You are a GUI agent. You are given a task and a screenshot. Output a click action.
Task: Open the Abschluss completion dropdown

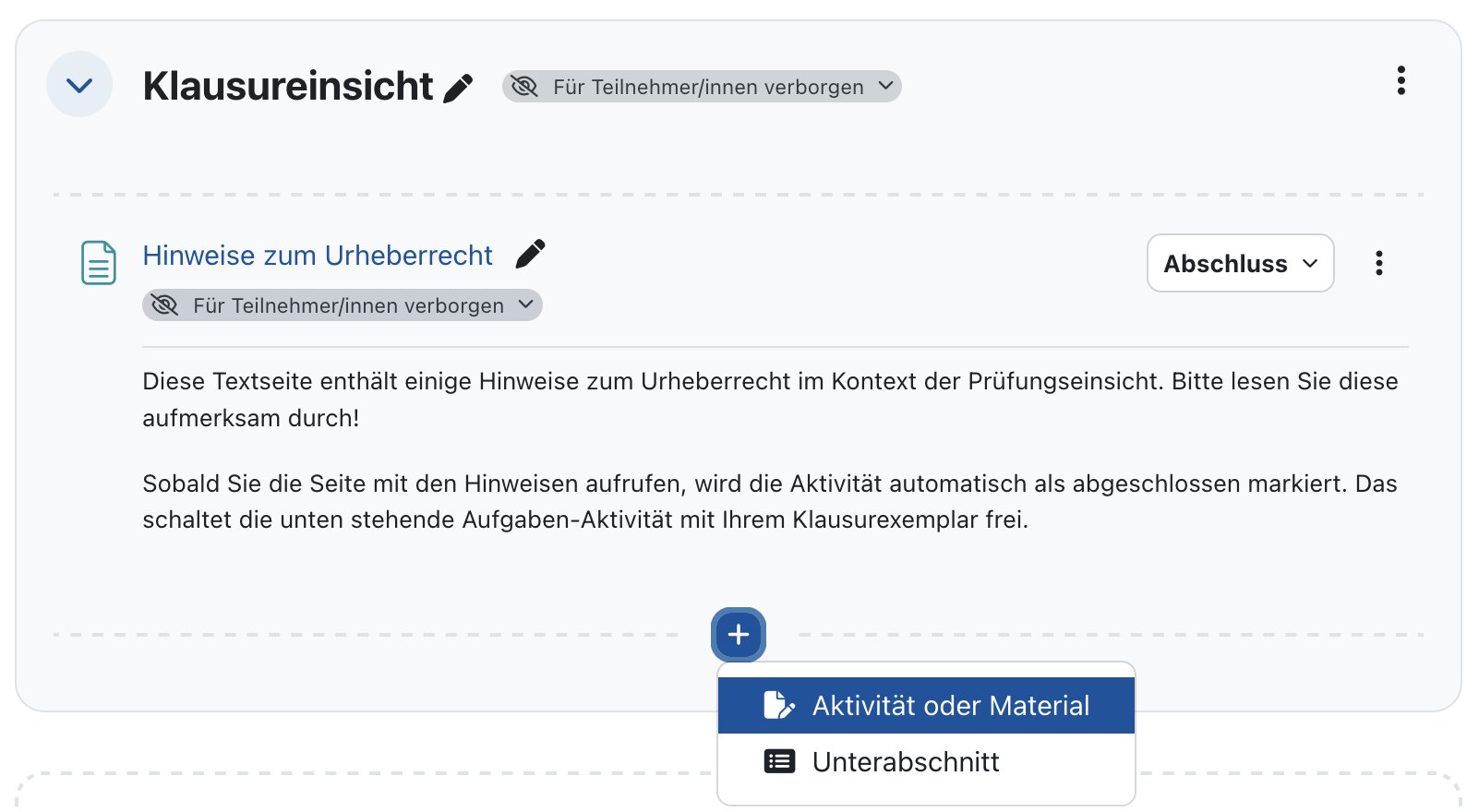(x=1240, y=263)
